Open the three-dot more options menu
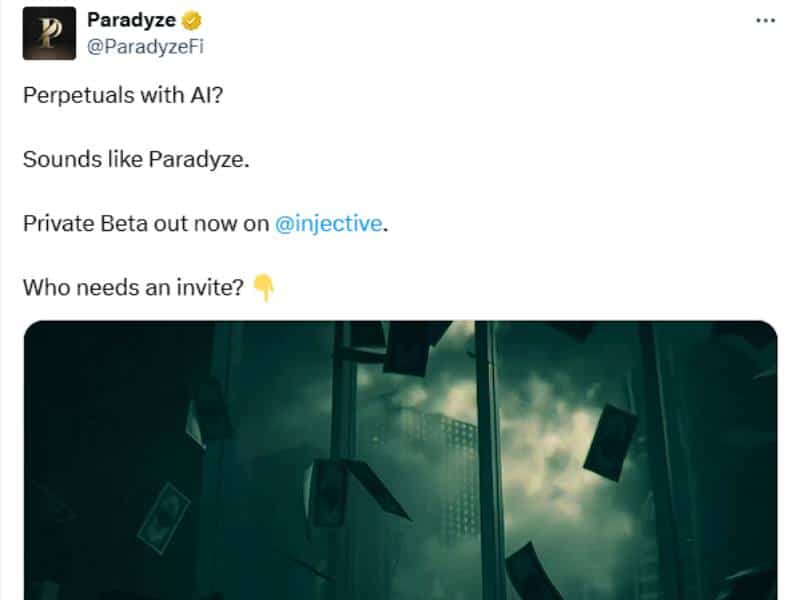 tap(765, 20)
